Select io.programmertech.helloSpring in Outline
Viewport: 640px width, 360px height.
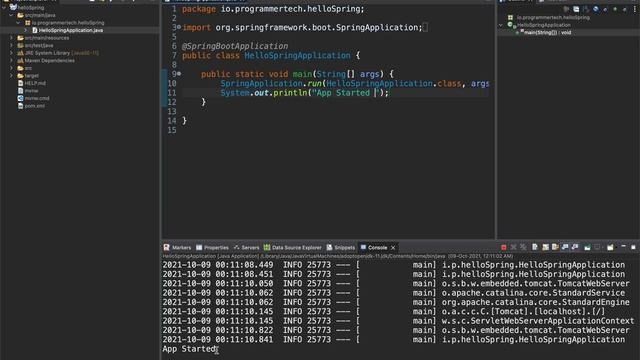click(553, 18)
